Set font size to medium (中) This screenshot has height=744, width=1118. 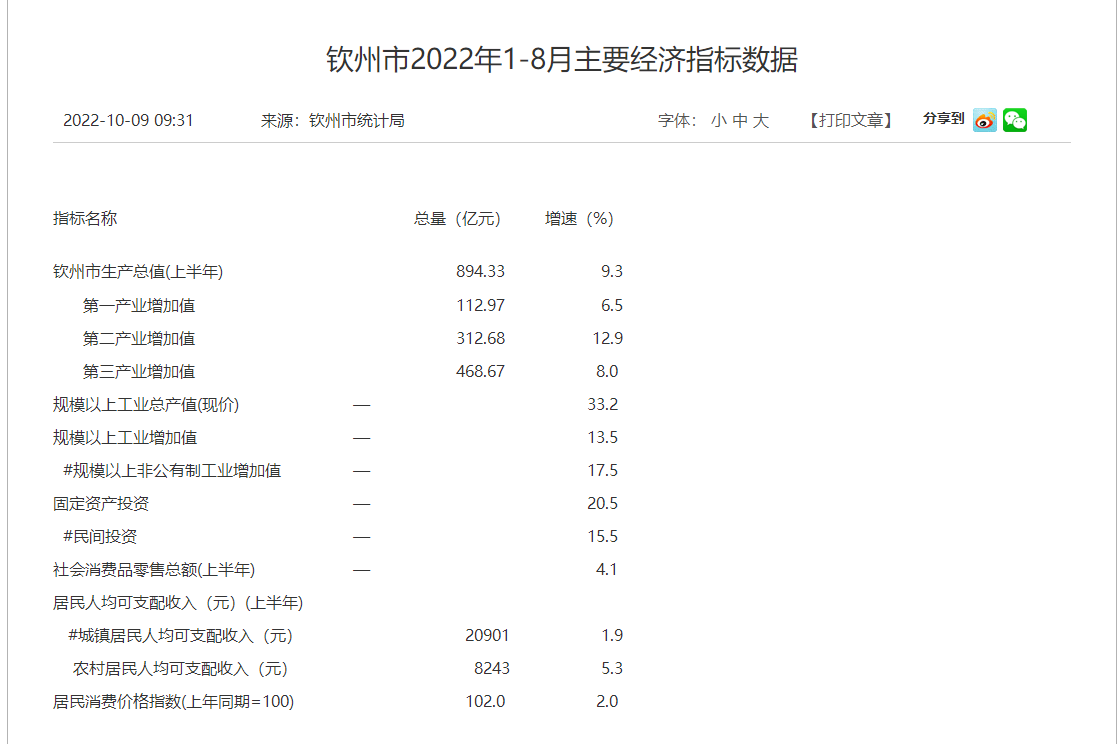pos(740,121)
